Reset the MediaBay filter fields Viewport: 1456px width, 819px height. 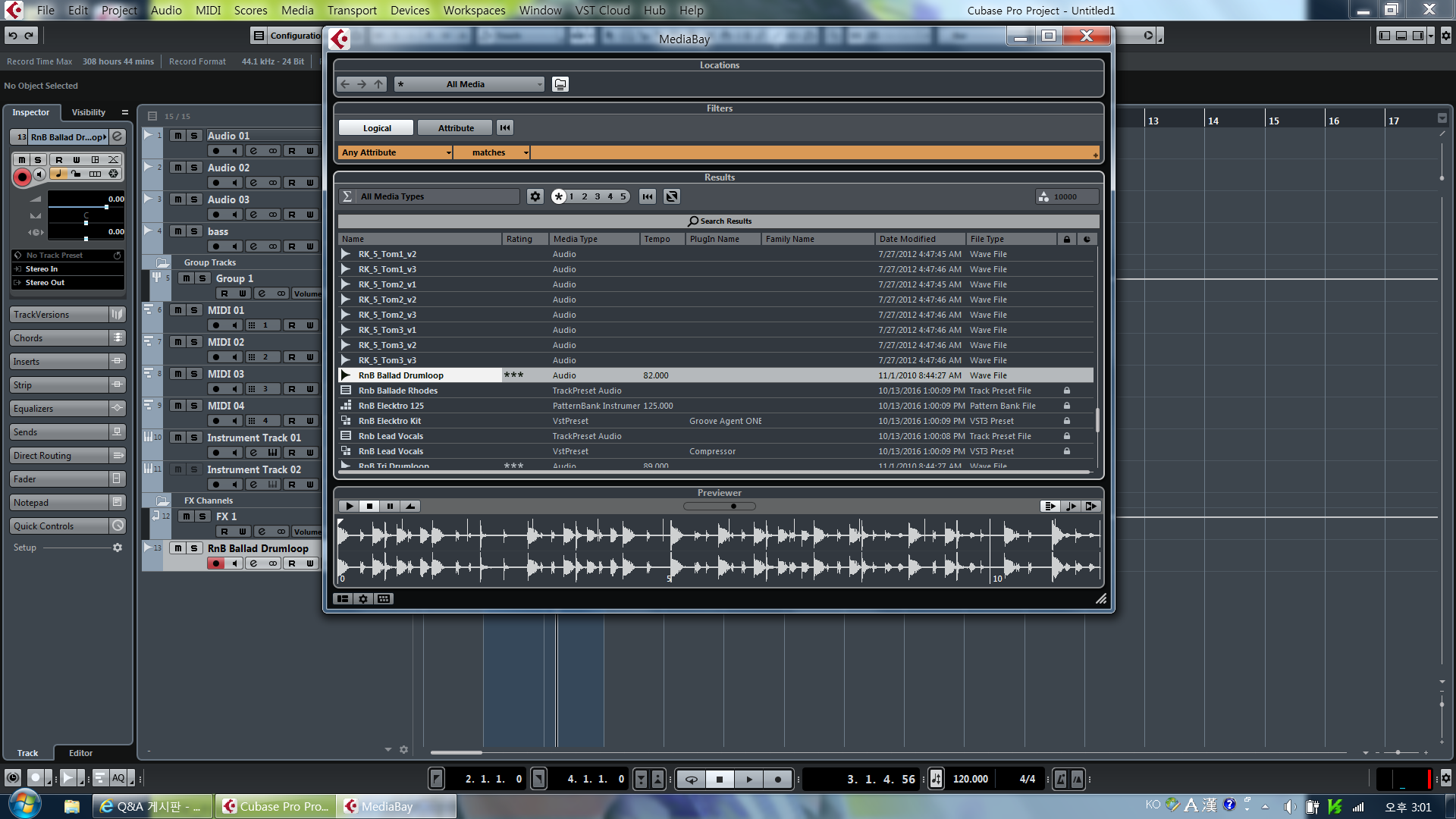tap(505, 128)
